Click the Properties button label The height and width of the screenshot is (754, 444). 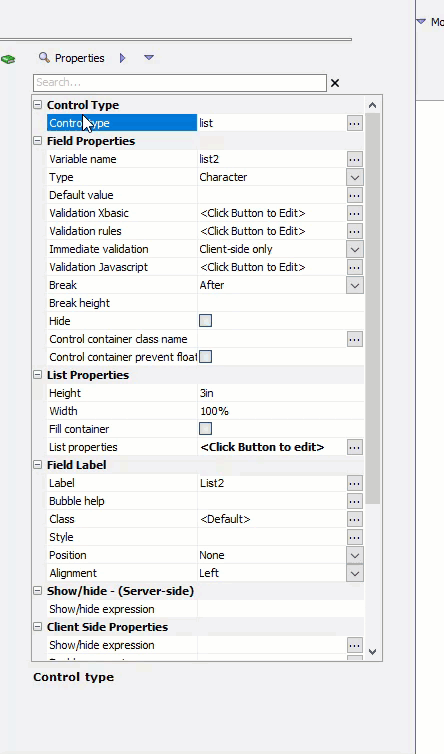79,58
